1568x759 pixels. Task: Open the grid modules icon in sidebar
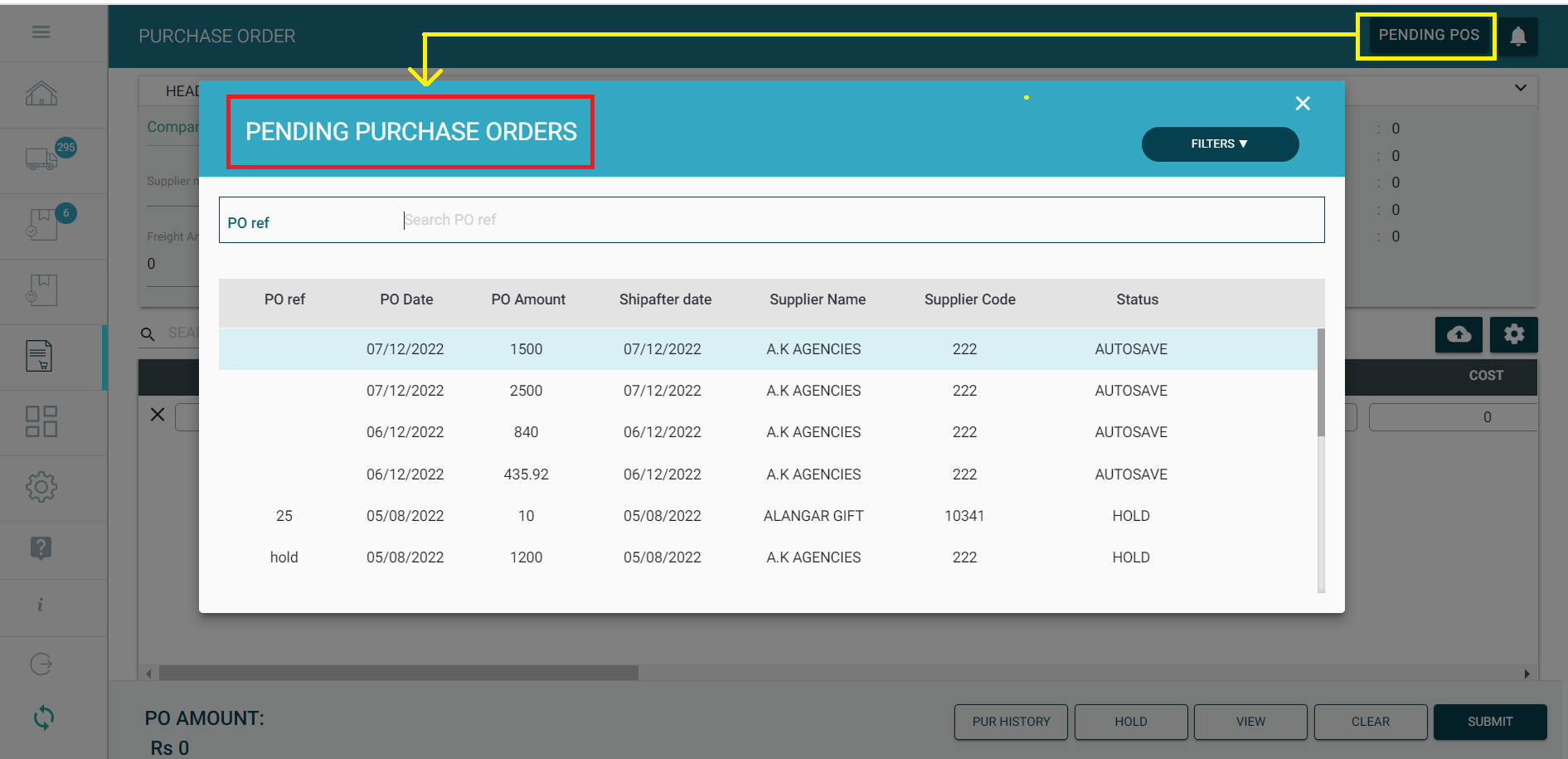pos(41,421)
